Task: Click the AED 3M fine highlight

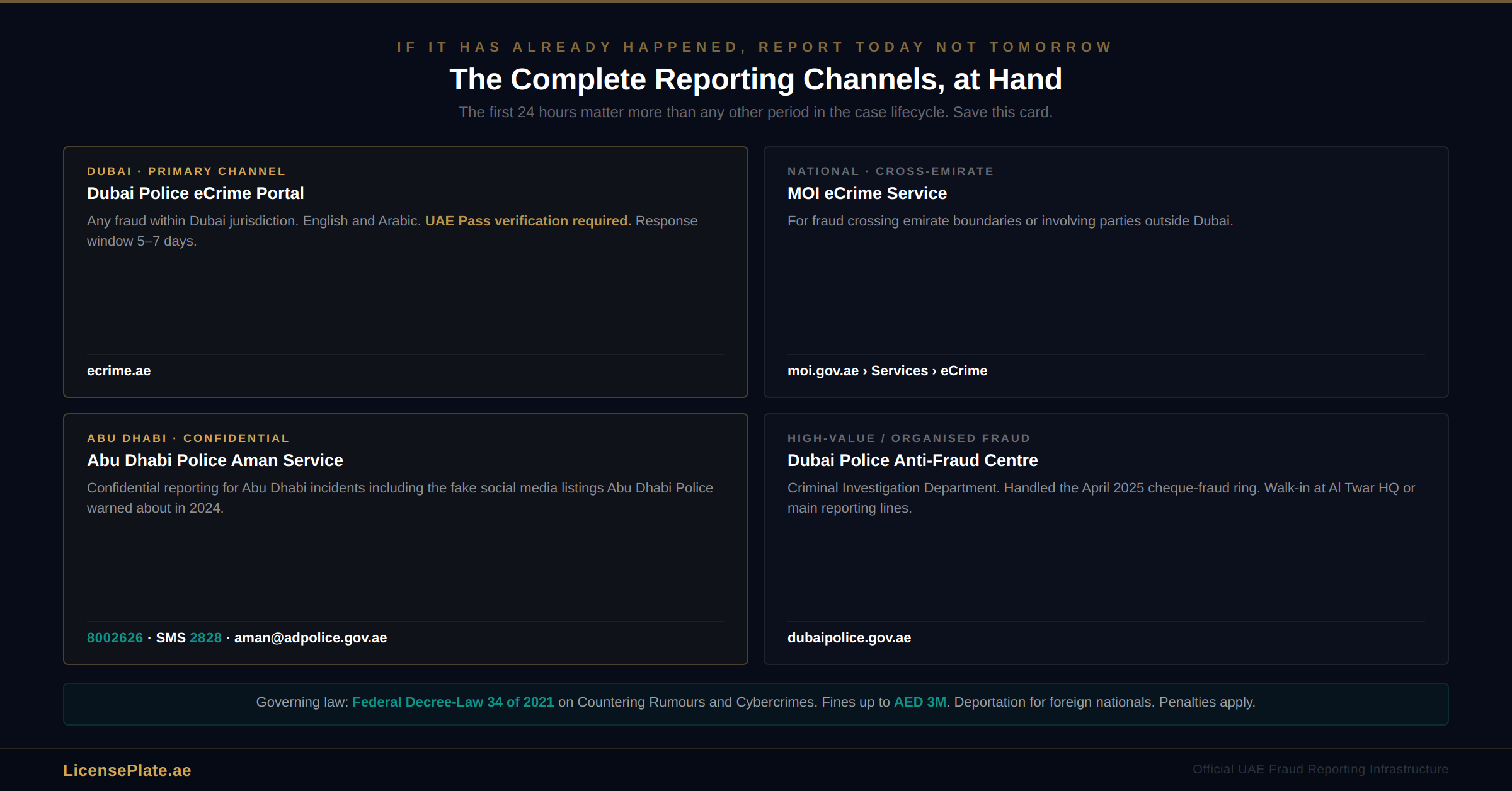Action: tap(920, 702)
